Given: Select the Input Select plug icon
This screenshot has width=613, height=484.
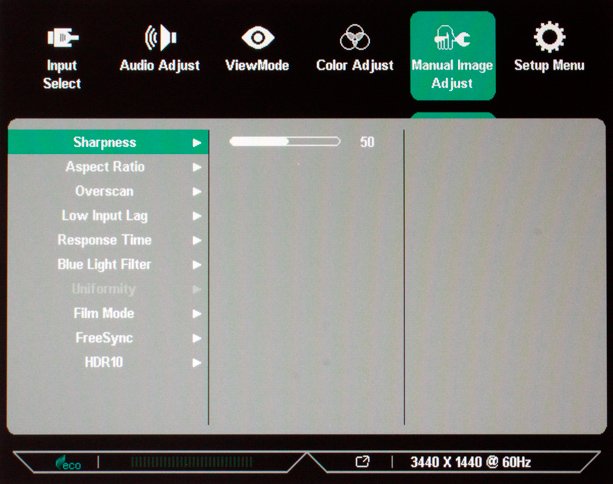Looking at the screenshot, I should click(62, 39).
